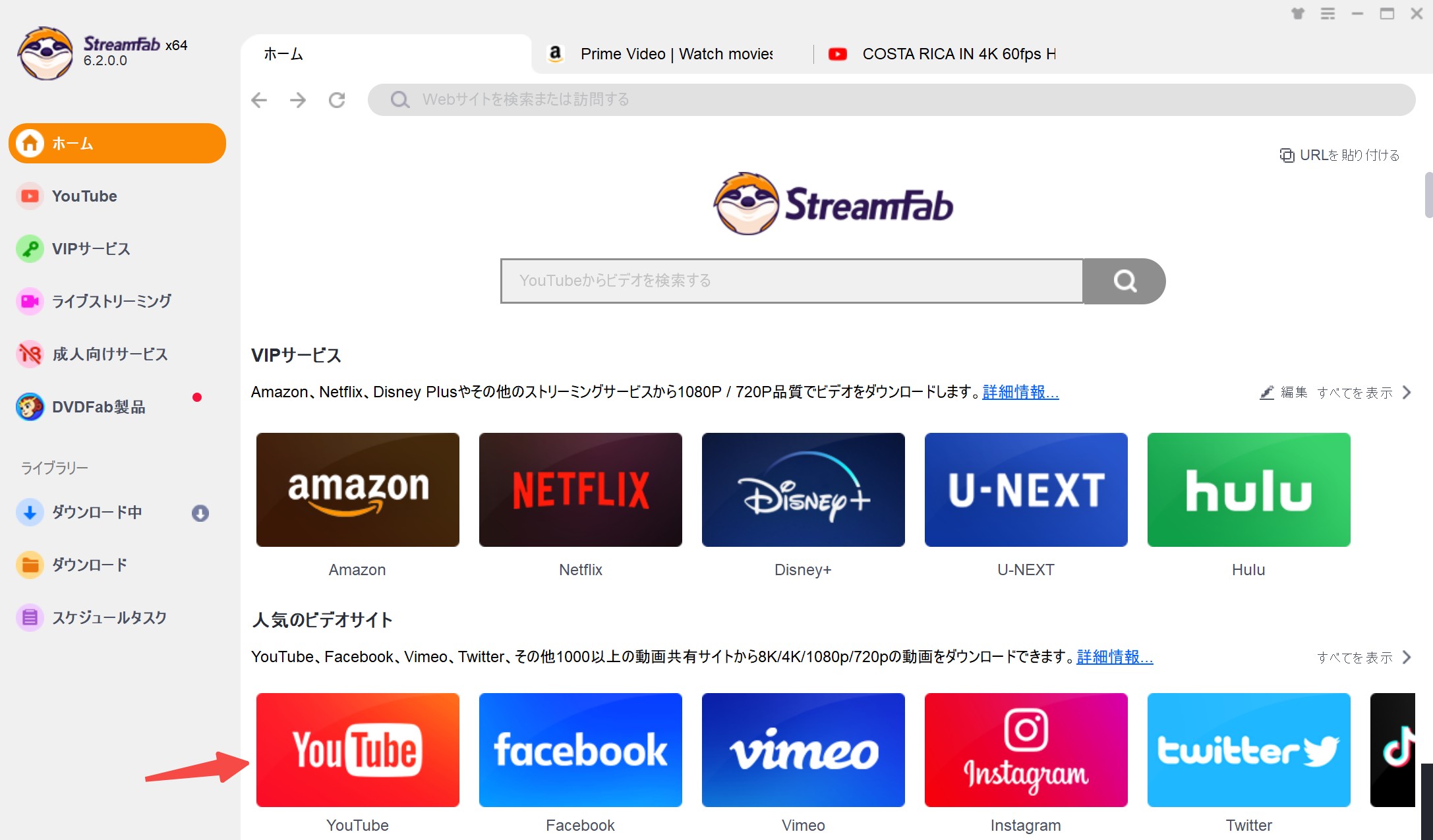
Task: Open the Vimeo site tile
Action: [x=803, y=750]
